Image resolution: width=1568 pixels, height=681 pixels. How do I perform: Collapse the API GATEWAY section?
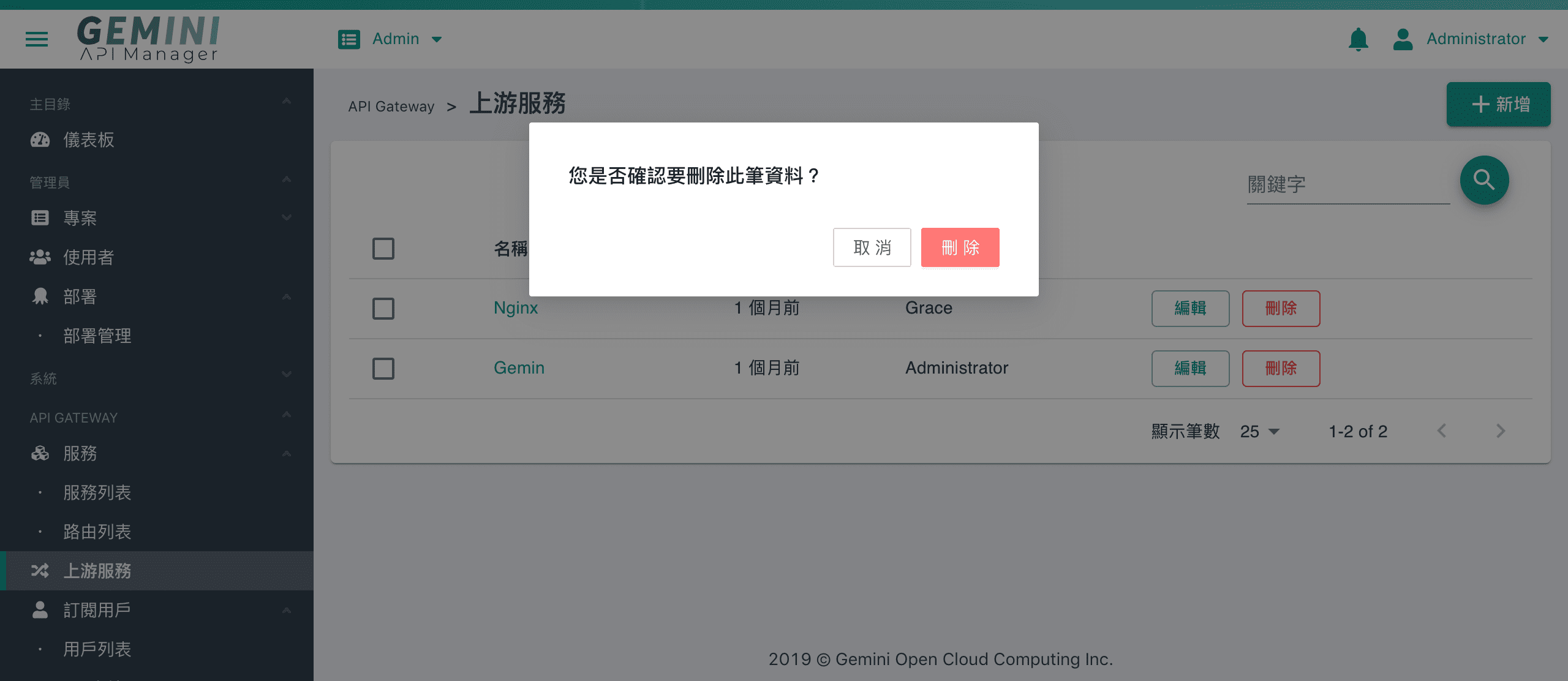click(x=286, y=415)
